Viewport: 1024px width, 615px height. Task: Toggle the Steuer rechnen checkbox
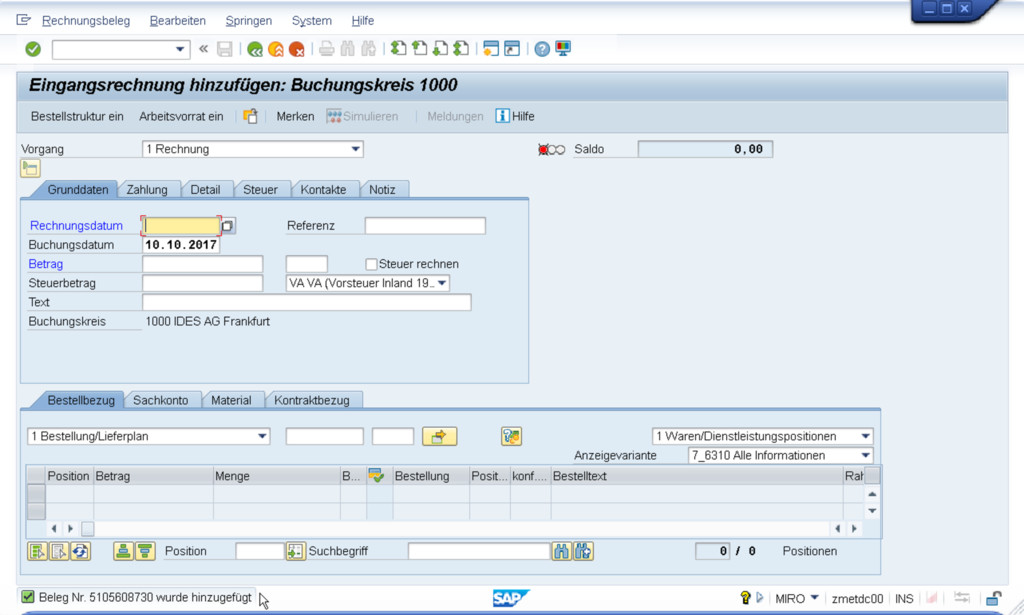(x=371, y=264)
